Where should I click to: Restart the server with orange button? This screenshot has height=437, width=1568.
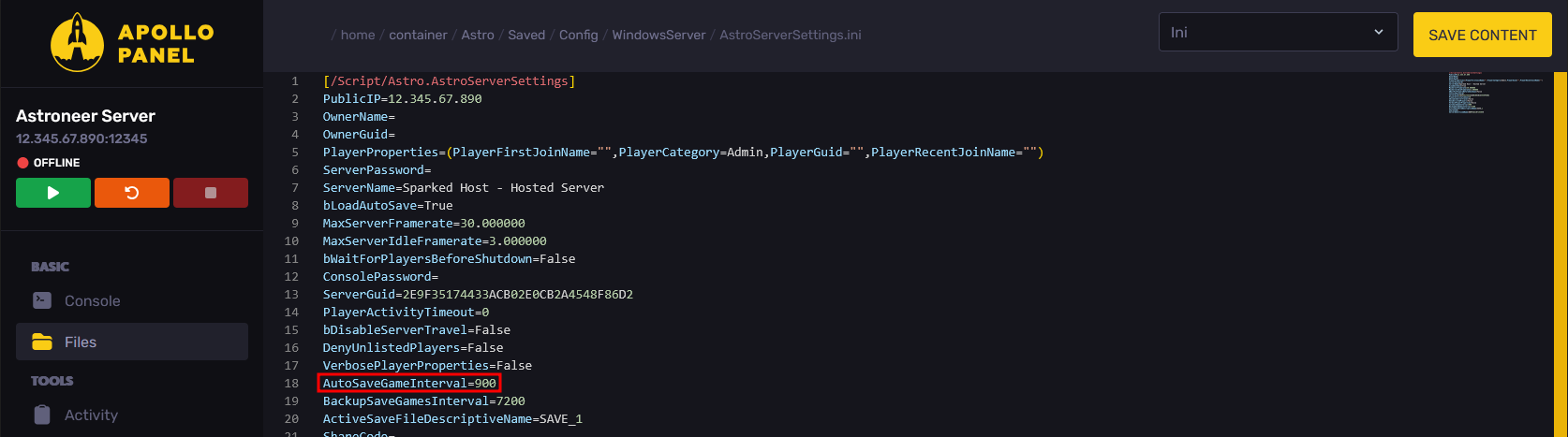click(x=132, y=193)
